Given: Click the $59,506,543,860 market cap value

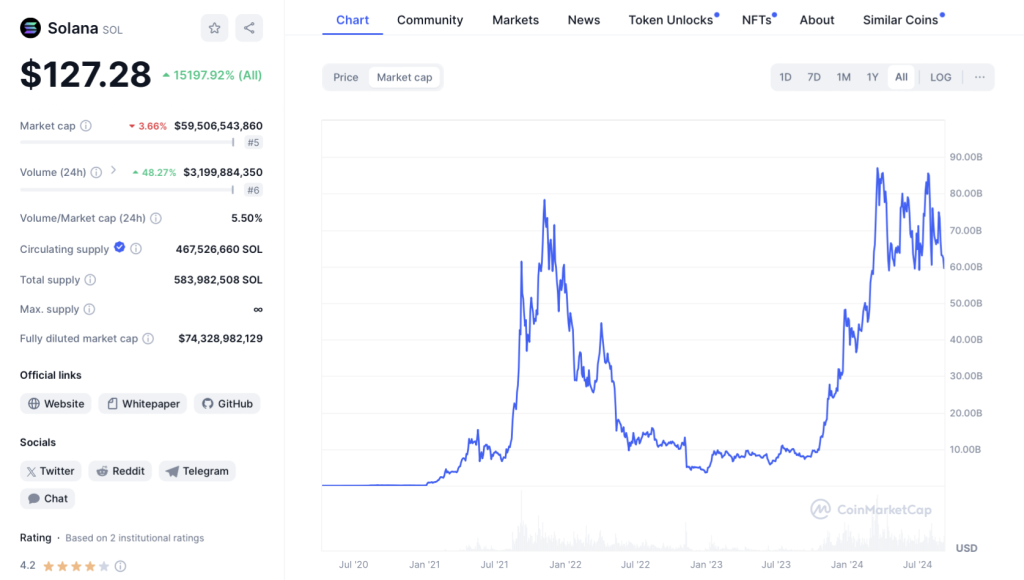Looking at the screenshot, I should click(x=218, y=125).
